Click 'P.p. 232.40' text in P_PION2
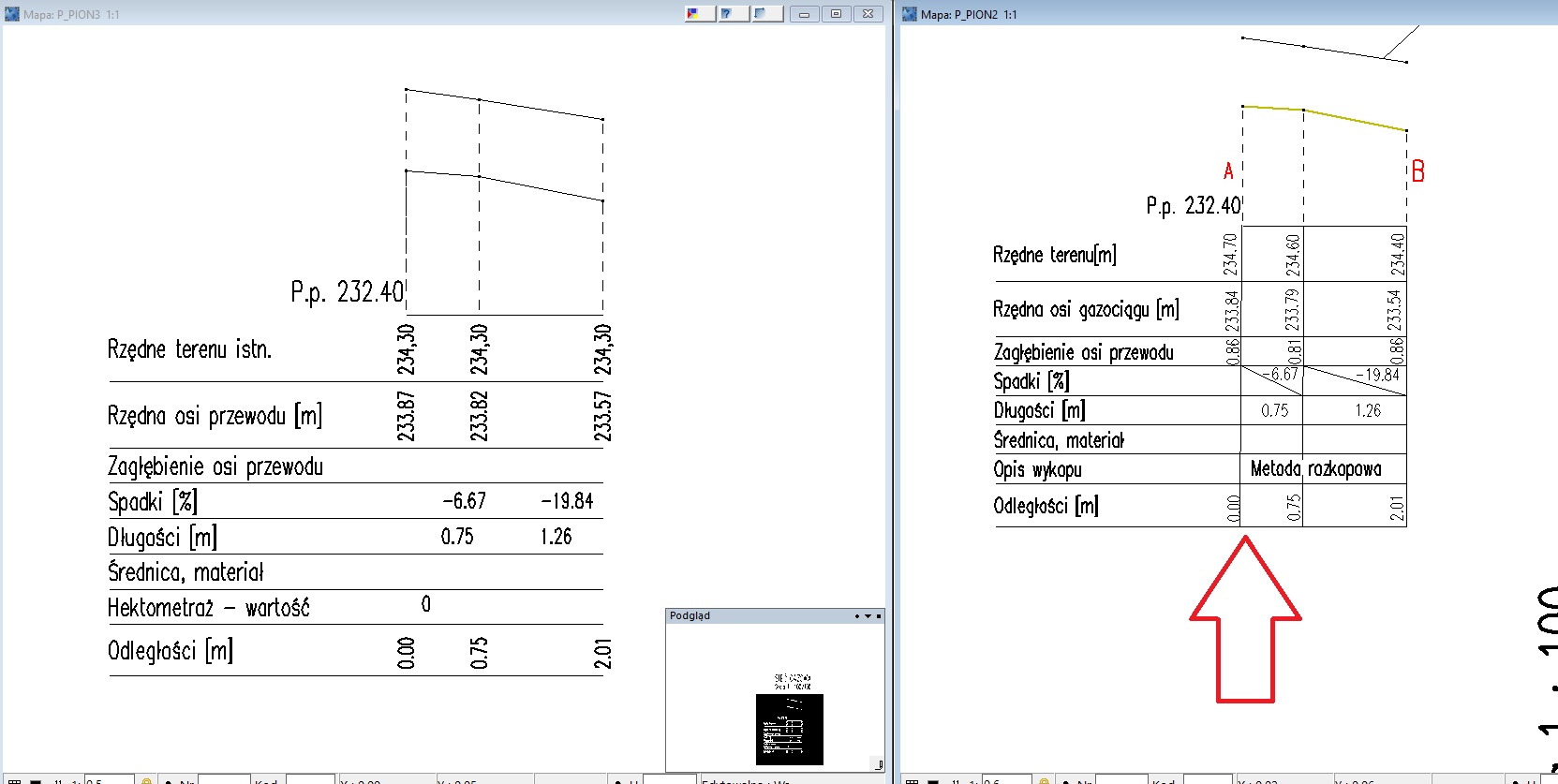The height and width of the screenshot is (784, 1558). coord(1193,206)
